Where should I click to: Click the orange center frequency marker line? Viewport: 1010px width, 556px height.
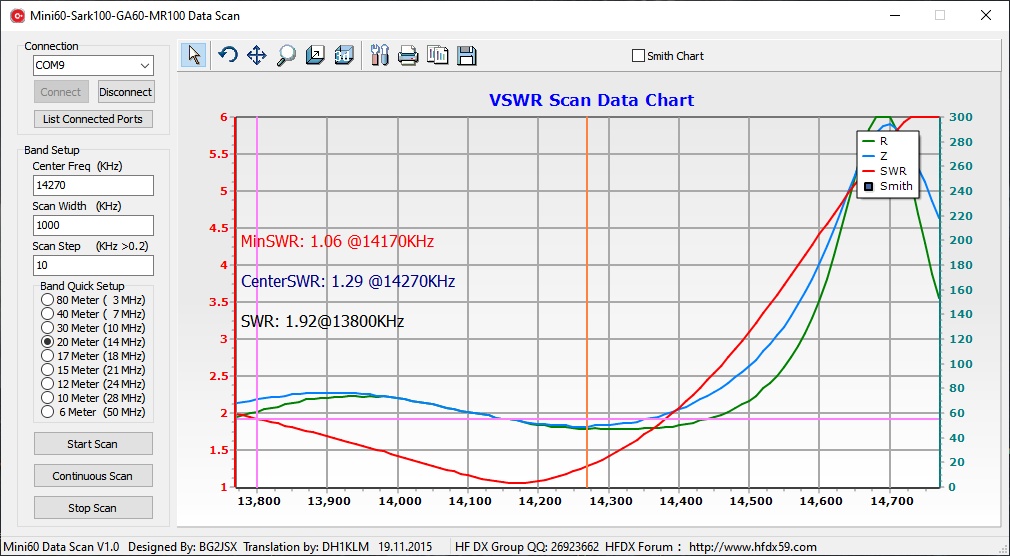click(x=587, y=302)
